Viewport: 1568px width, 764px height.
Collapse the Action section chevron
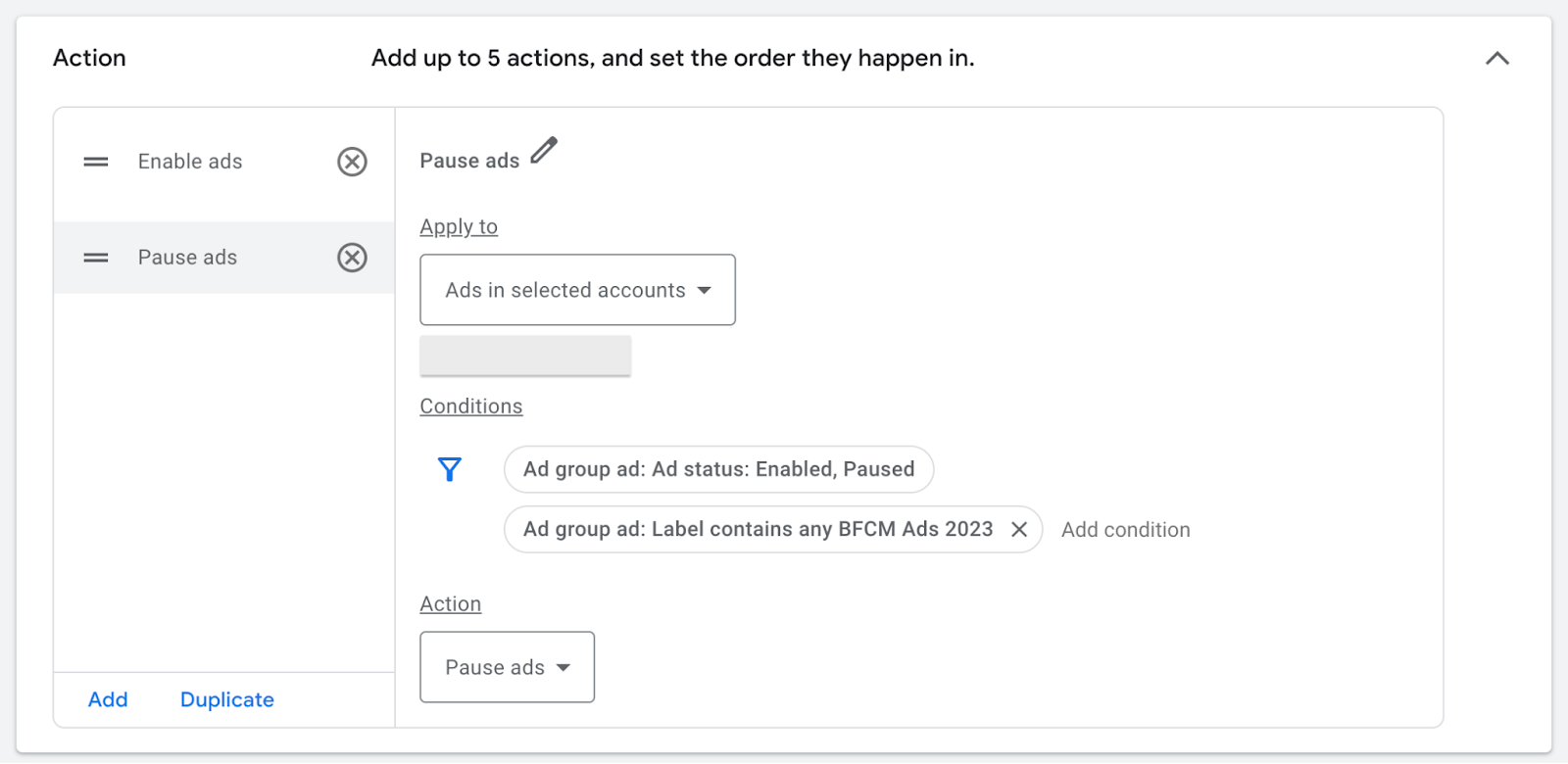click(x=1496, y=59)
